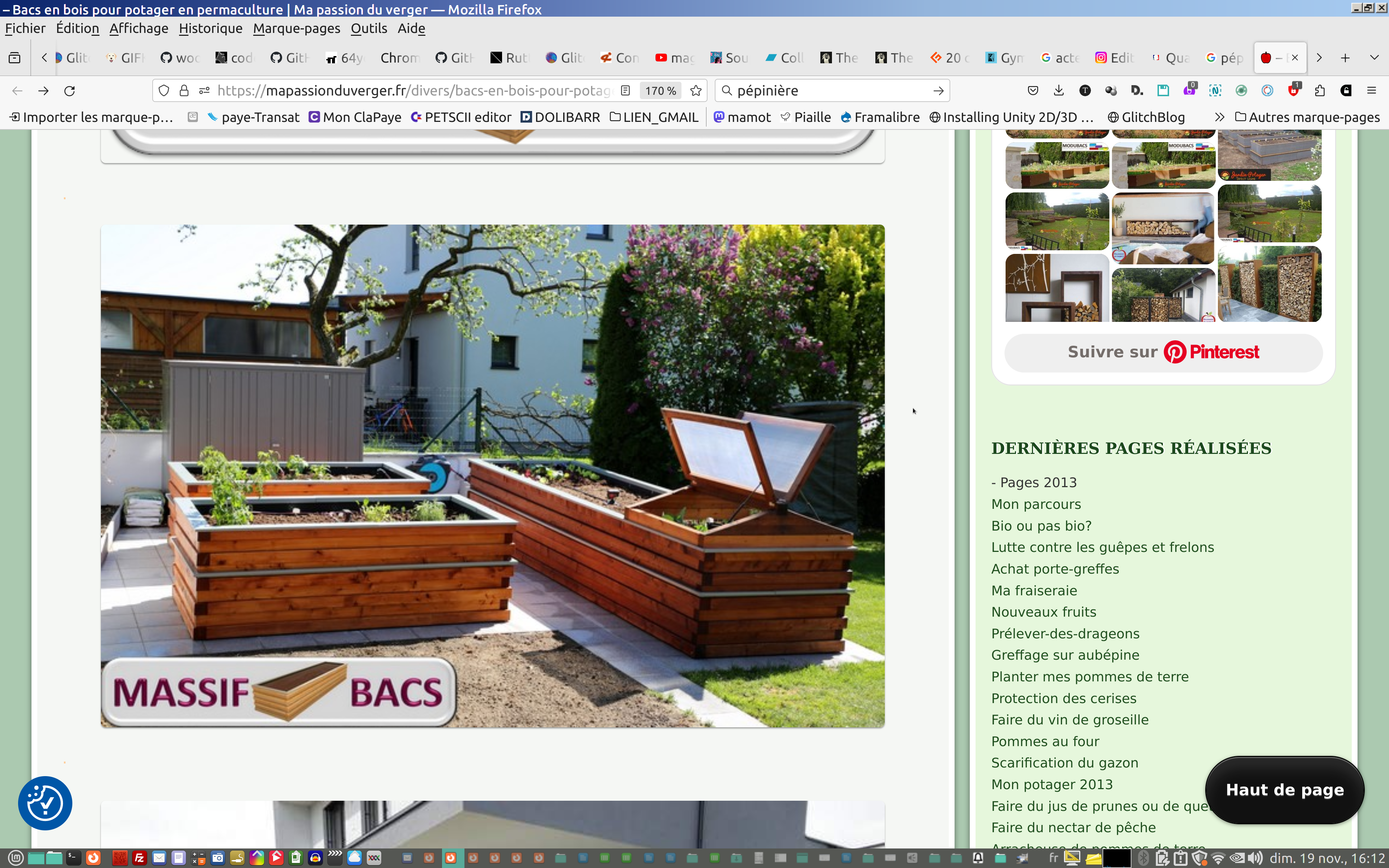This screenshot has width=1389, height=868.
Task: Open the site permissions icon in the URL bar
Action: [204, 91]
